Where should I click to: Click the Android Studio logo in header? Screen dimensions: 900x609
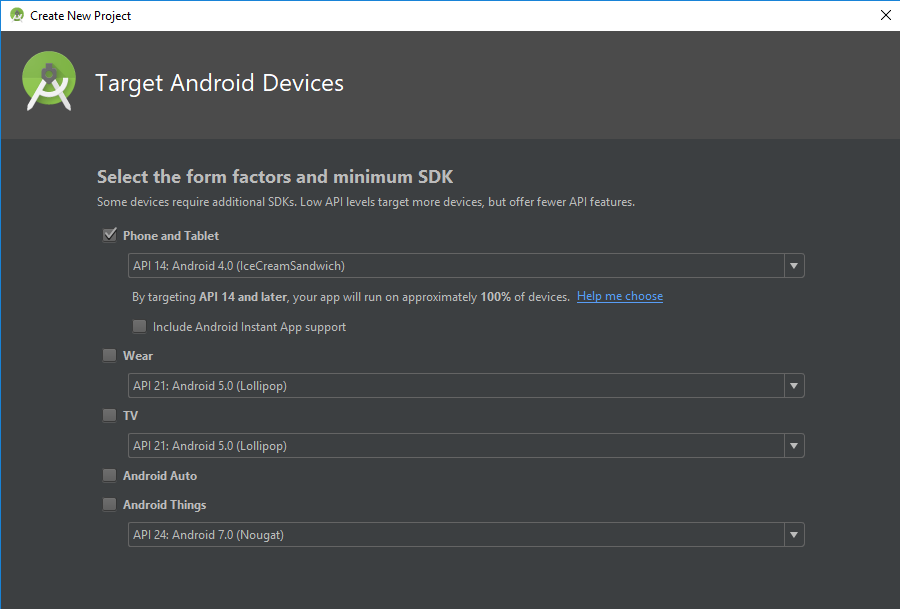click(49, 81)
